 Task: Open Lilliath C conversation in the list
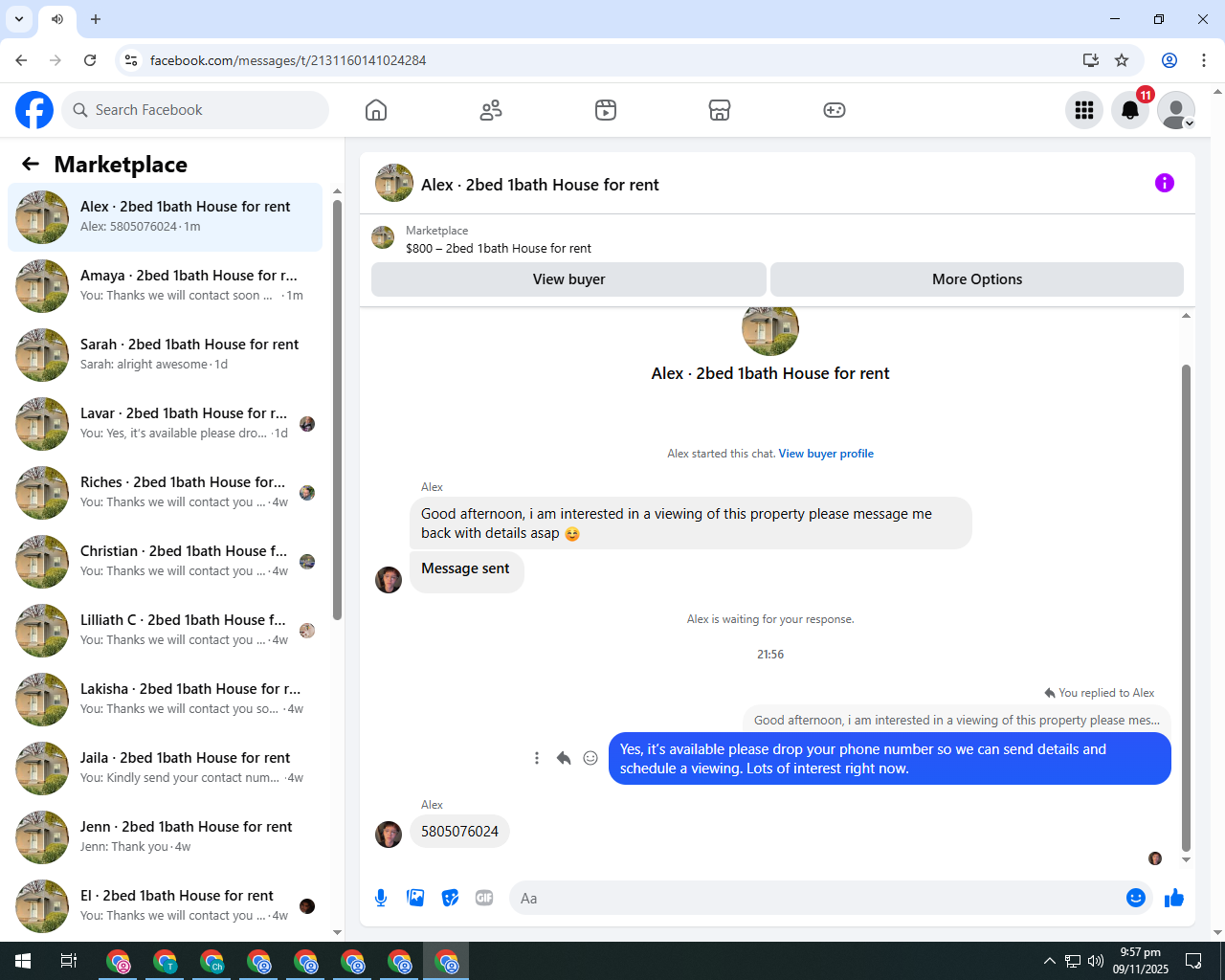coord(166,631)
